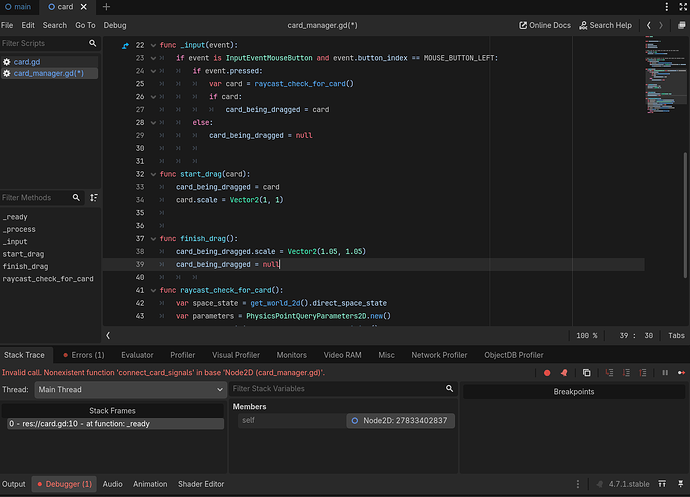Viewport: 690px width, 497px height.
Task: Click the search icon in Filter Scripts
Action: (x=92, y=43)
